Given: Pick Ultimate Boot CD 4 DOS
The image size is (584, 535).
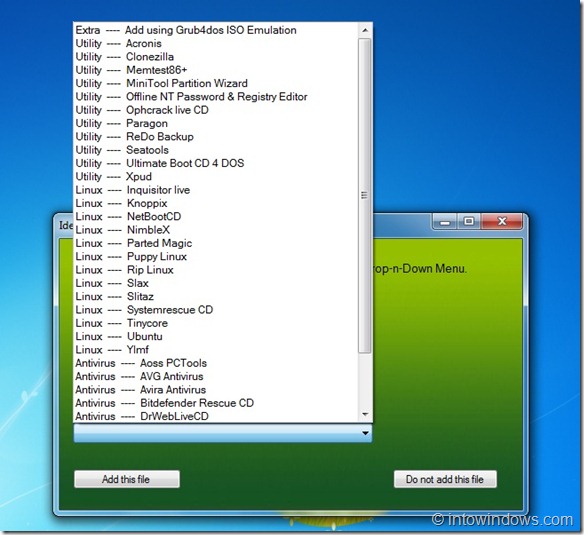Looking at the screenshot, I should click(x=216, y=164).
